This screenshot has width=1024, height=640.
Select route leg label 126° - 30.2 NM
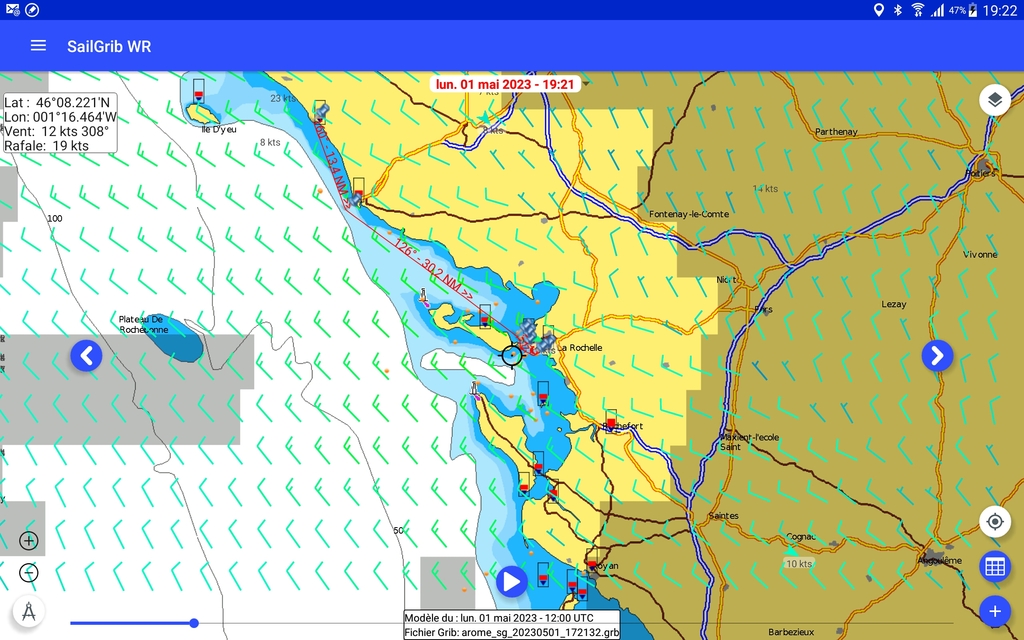[433, 268]
